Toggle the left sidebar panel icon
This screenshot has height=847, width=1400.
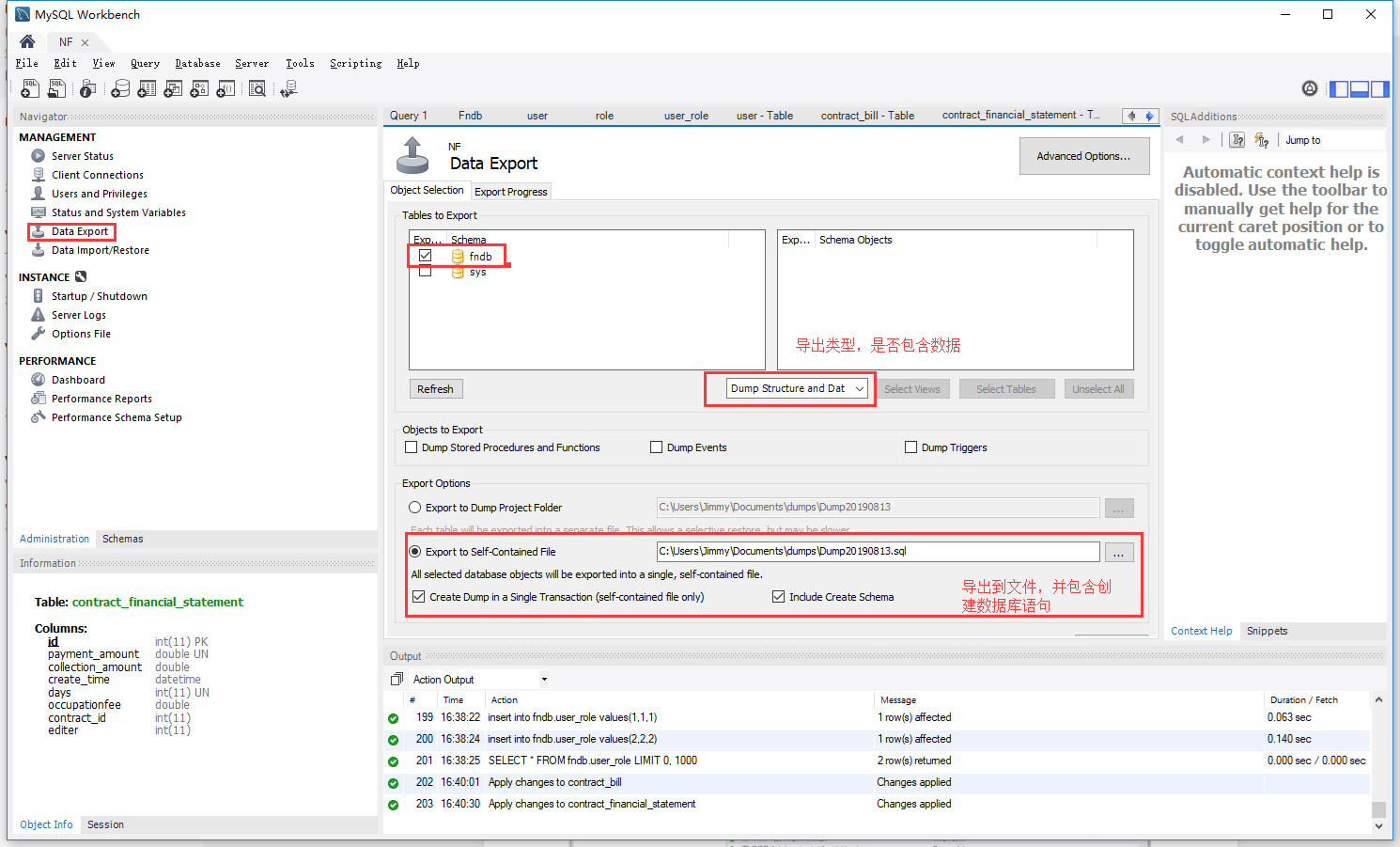point(1339,89)
